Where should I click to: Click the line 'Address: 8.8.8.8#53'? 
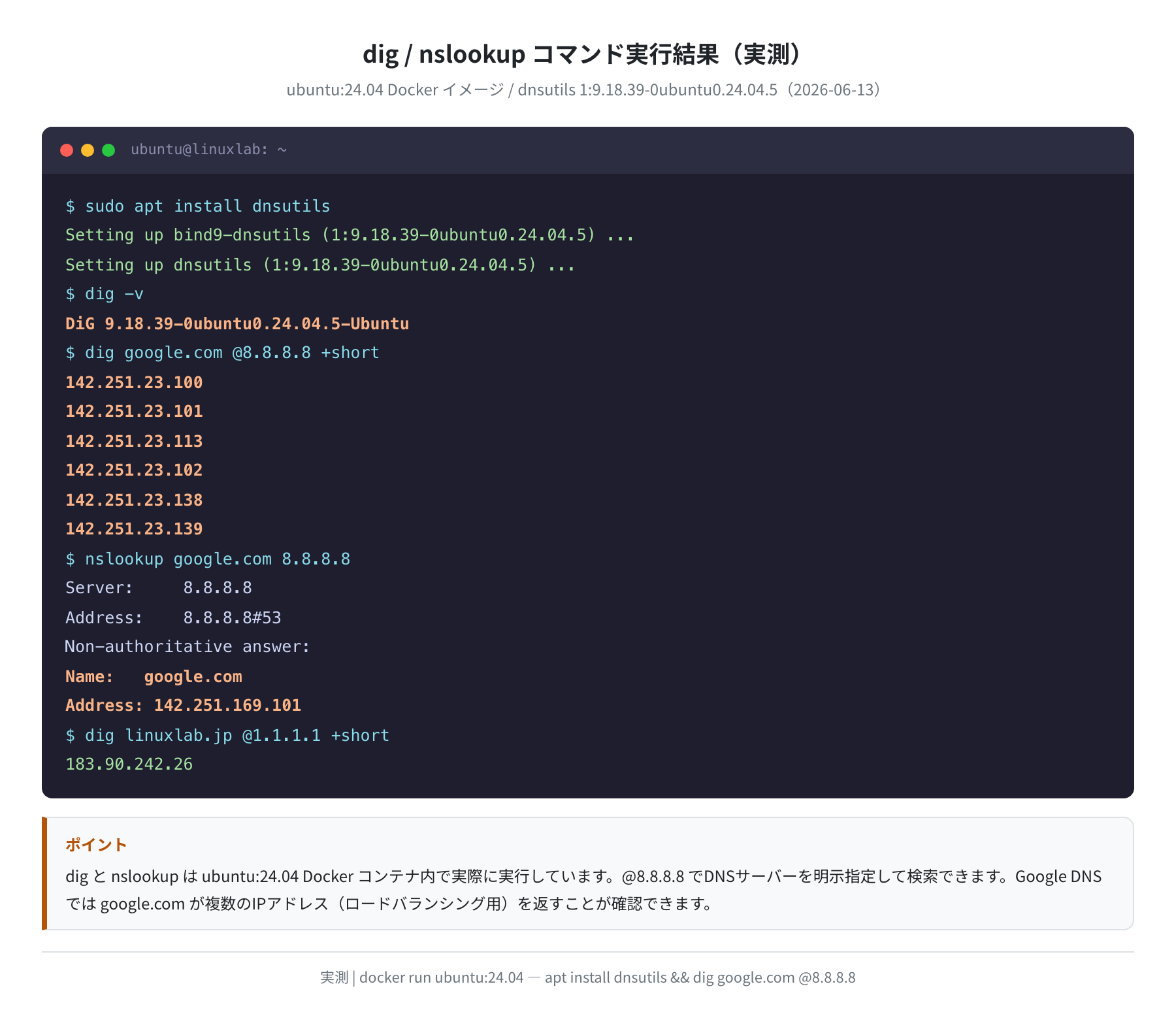[x=173, y=617]
